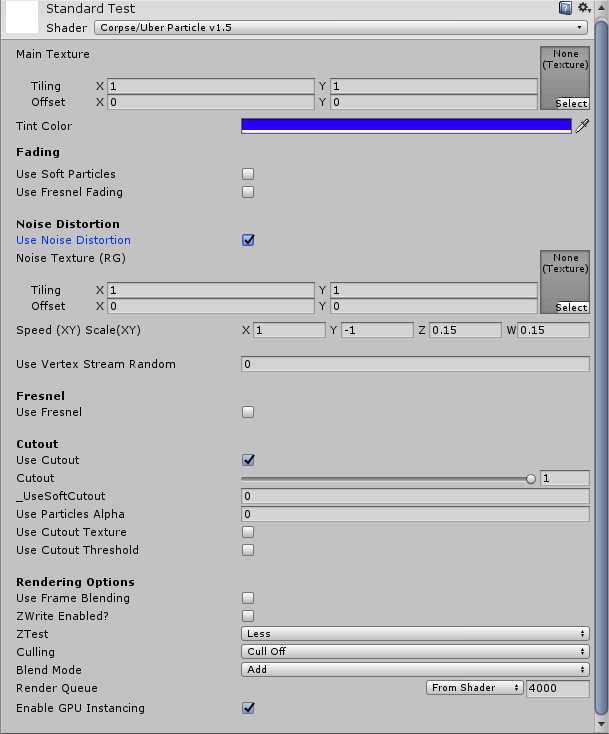Viewport: 609px width, 734px height.
Task: Click the Rendering Options heading
Action: coord(75,582)
